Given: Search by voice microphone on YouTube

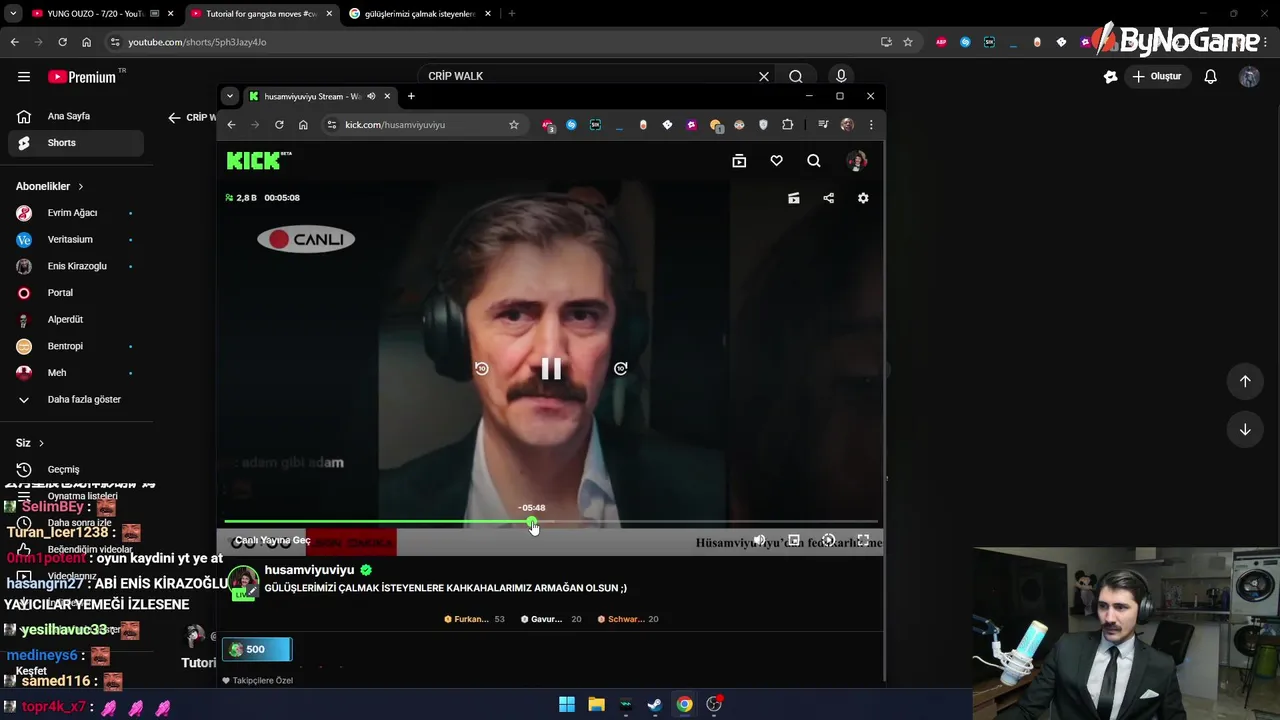Looking at the screenshot, I should 841,77.
